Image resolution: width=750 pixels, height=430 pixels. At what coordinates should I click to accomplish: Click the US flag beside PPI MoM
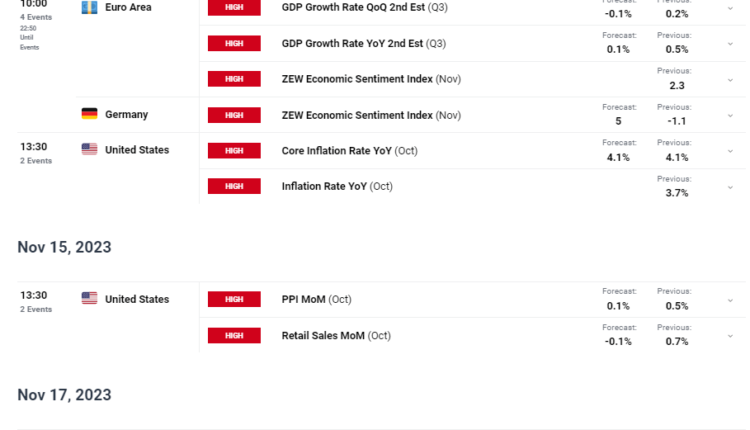(89, 298)
